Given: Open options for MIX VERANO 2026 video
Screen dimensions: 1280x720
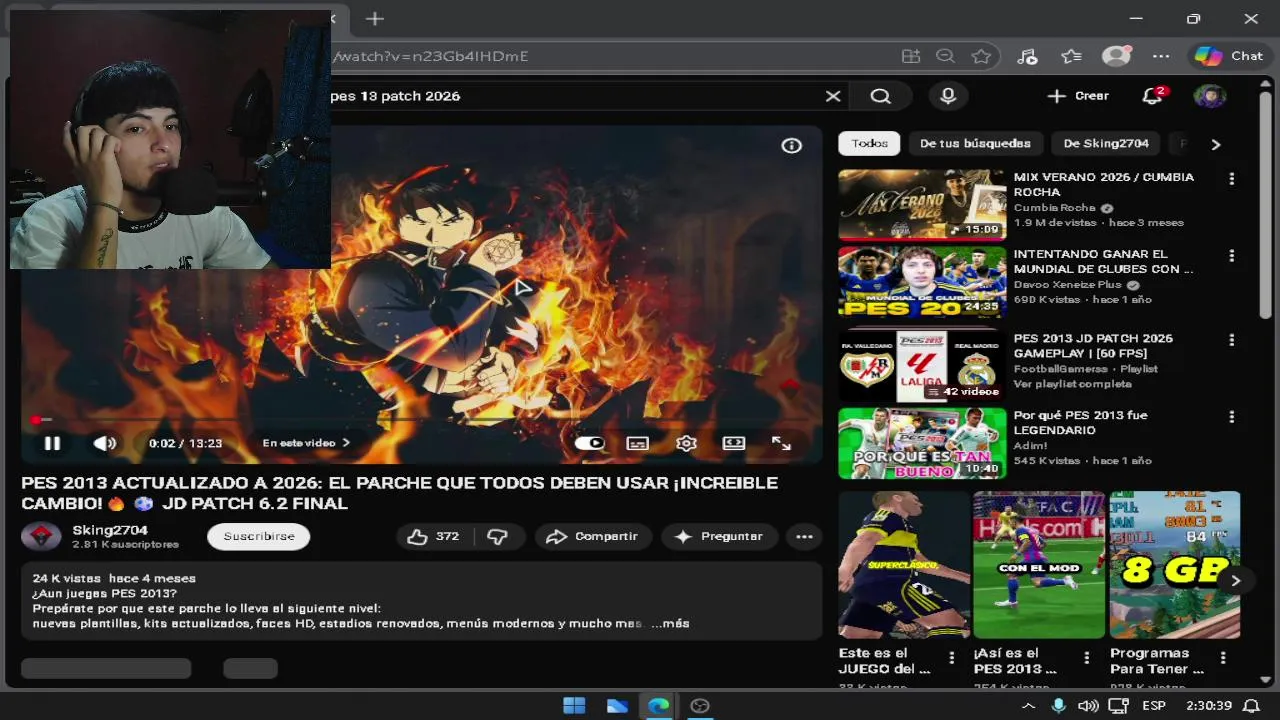Looking at the screenshot, I should click(x=1231, y=179).
